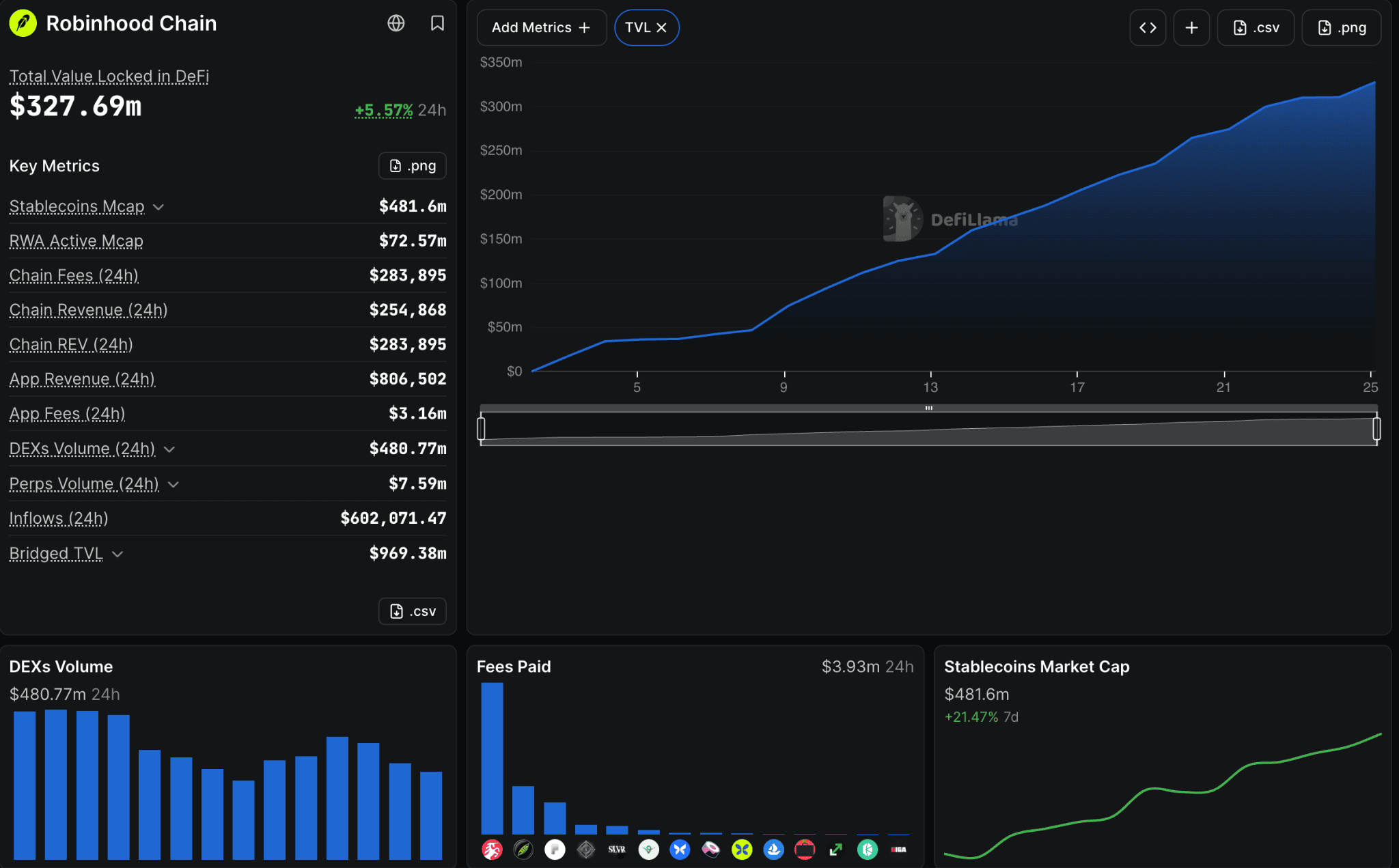Viewport: 1399px width, 868px height.
Task: Click the Robinhood Chain feather logo
Action: (x=23, y=23)
